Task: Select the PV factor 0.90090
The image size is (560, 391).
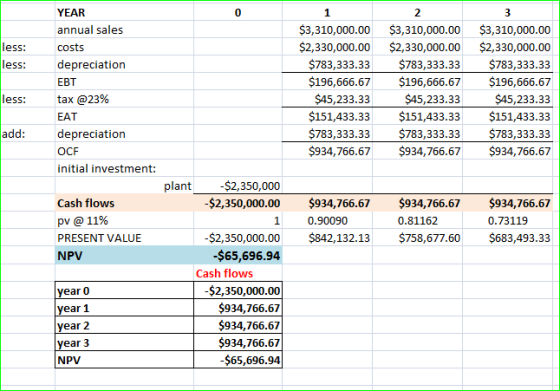Action: [x=327, y=221]
